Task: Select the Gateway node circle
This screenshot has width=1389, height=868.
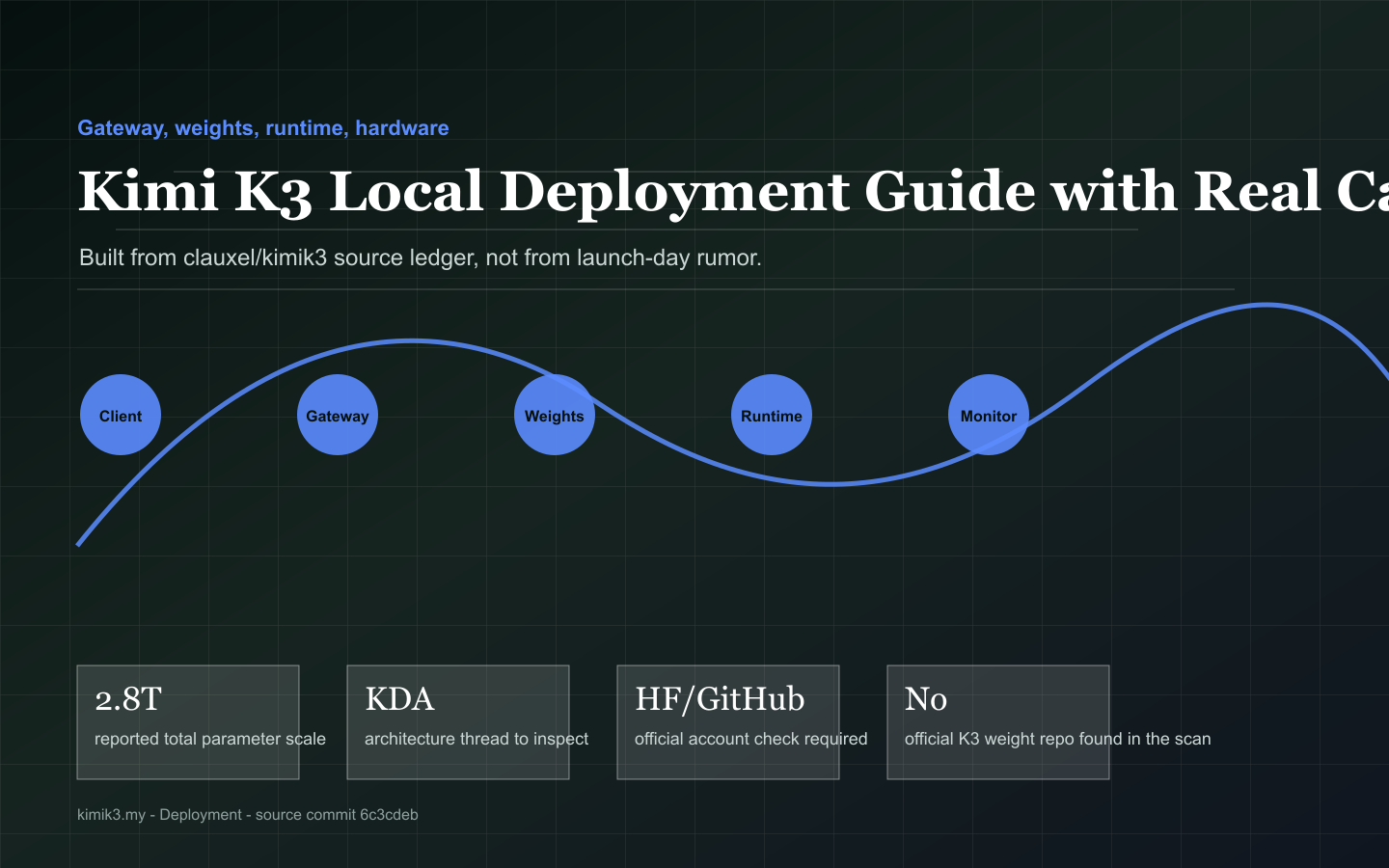Action: point(338,415)
